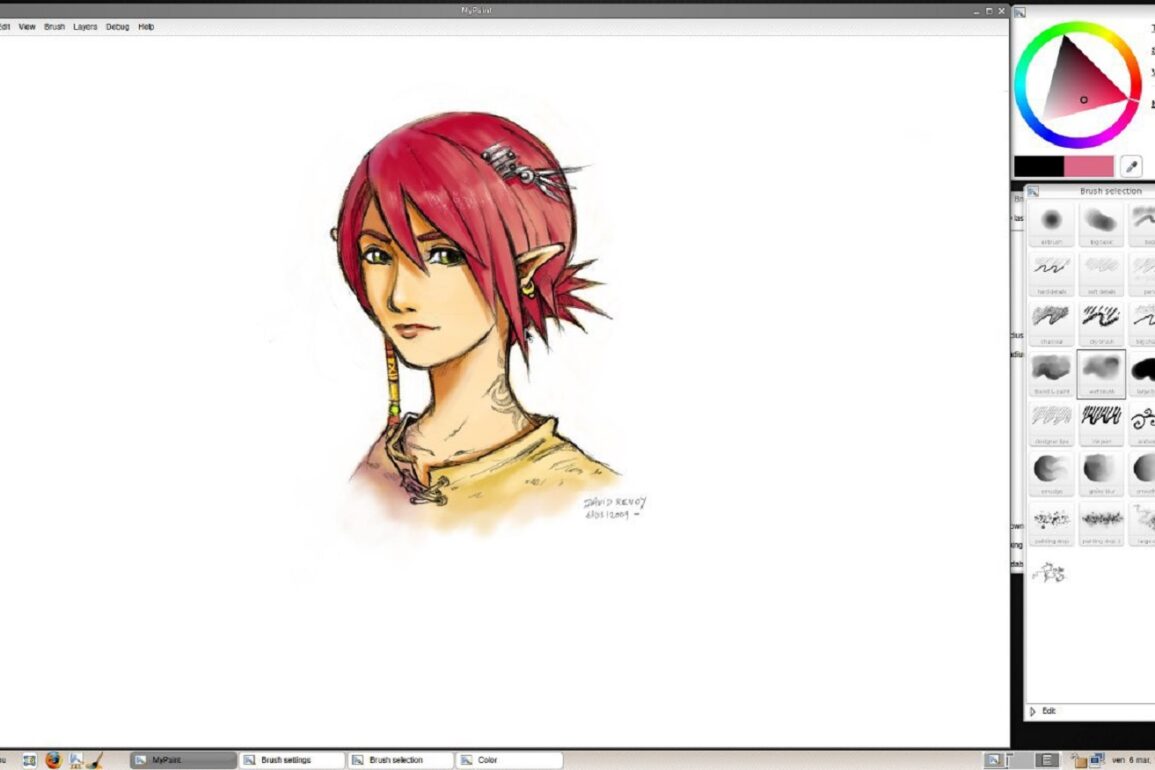Select the ink pen brush

(1101, 419)
